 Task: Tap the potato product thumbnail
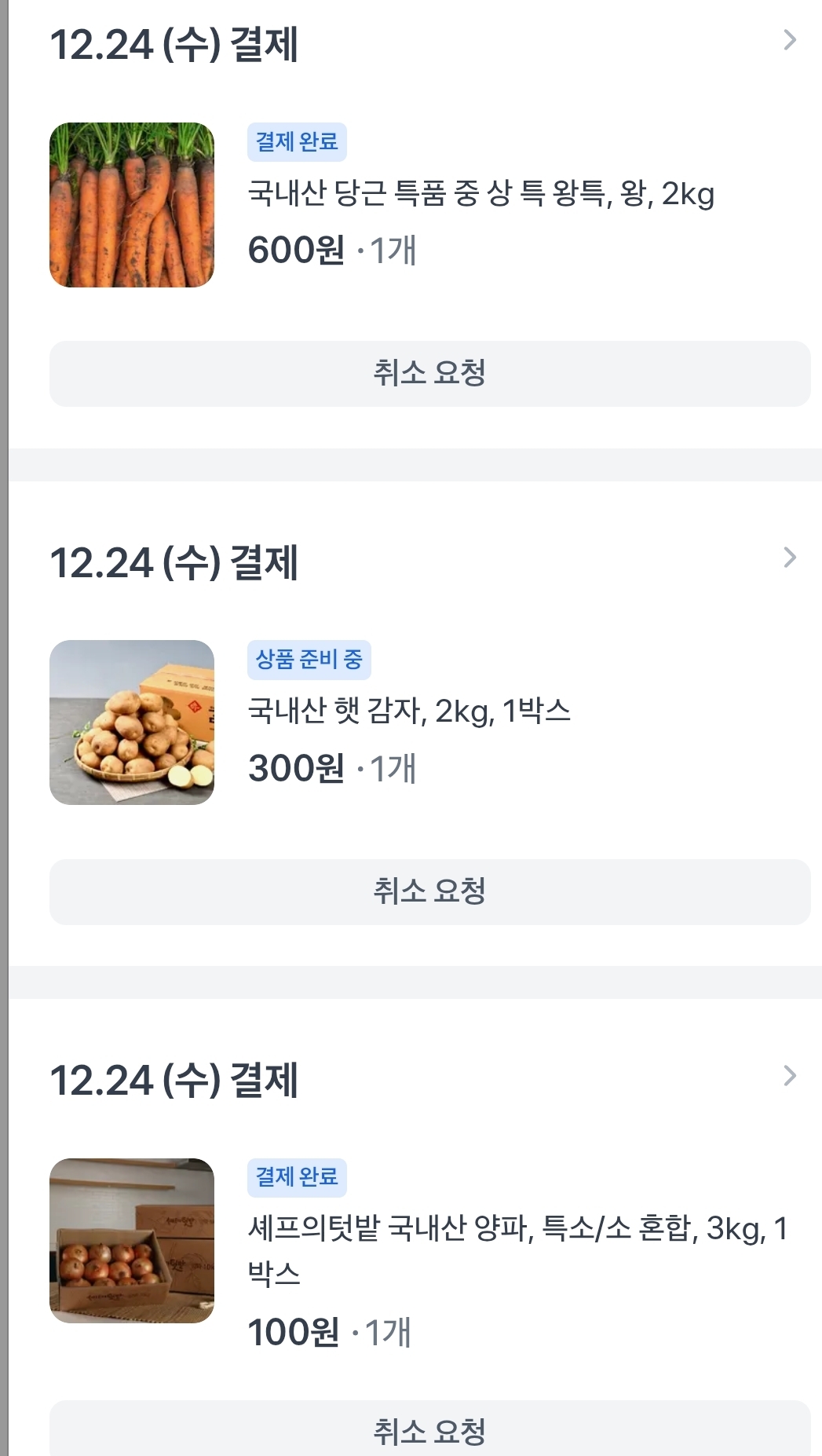tap(132, 723)
